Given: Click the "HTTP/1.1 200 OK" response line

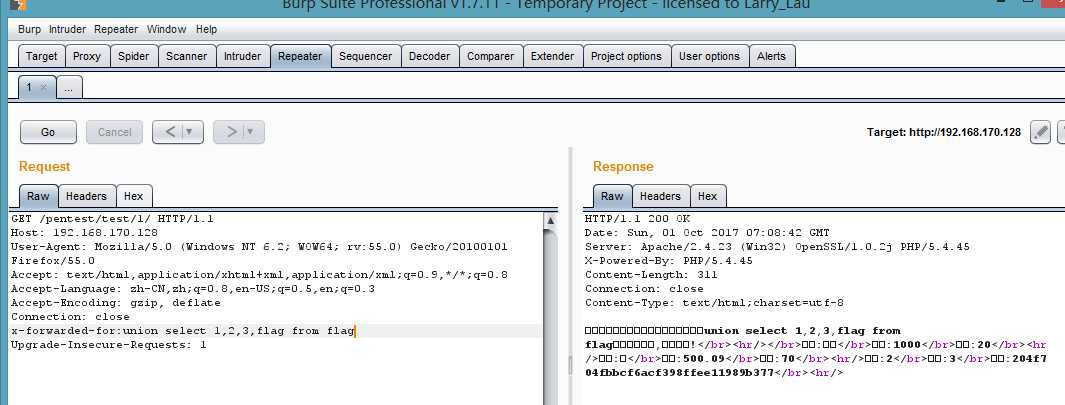Looking at the screenshot, I should [x=637, y=219].
